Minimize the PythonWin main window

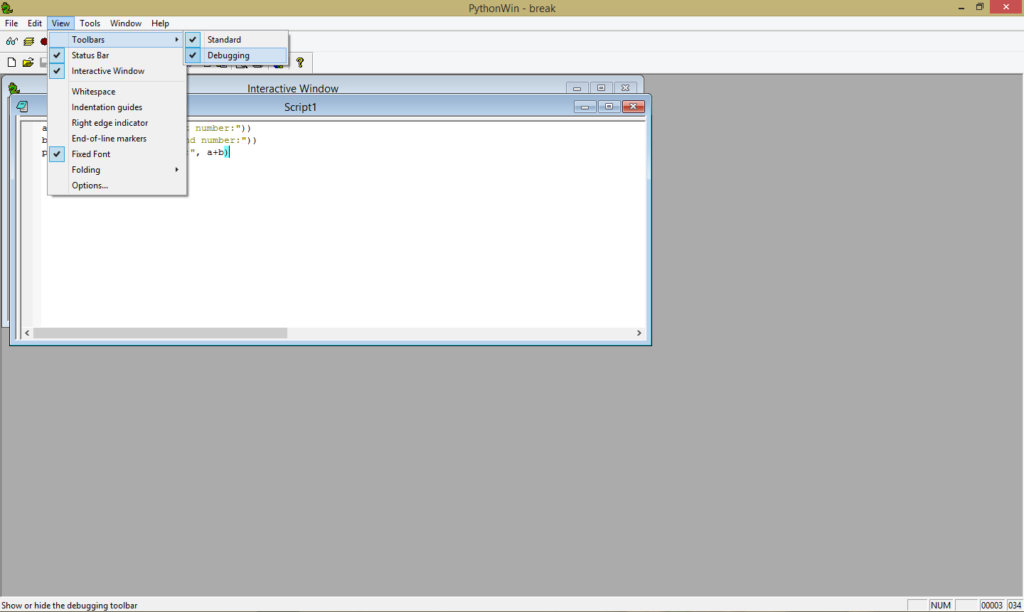pos(961,7)
